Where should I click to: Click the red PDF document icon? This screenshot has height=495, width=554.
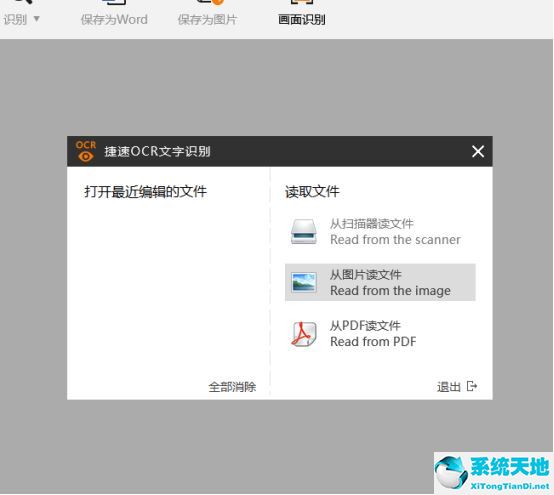303,334
